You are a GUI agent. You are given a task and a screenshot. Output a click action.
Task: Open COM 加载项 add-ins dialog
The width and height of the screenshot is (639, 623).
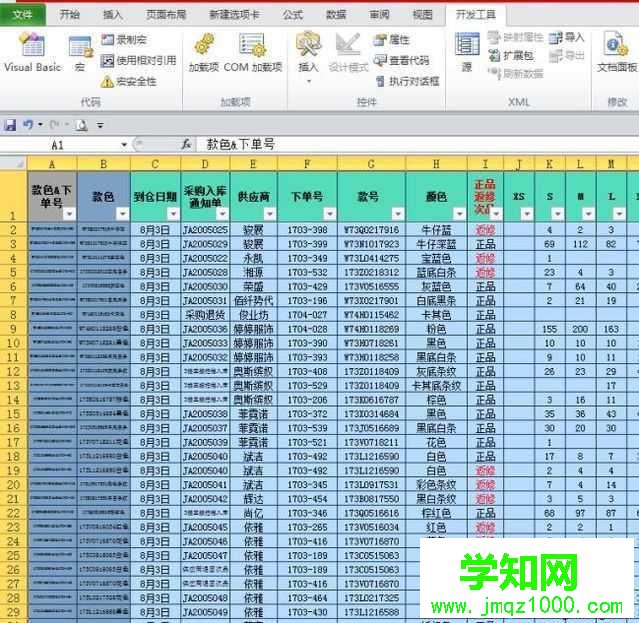pos(253,52)
